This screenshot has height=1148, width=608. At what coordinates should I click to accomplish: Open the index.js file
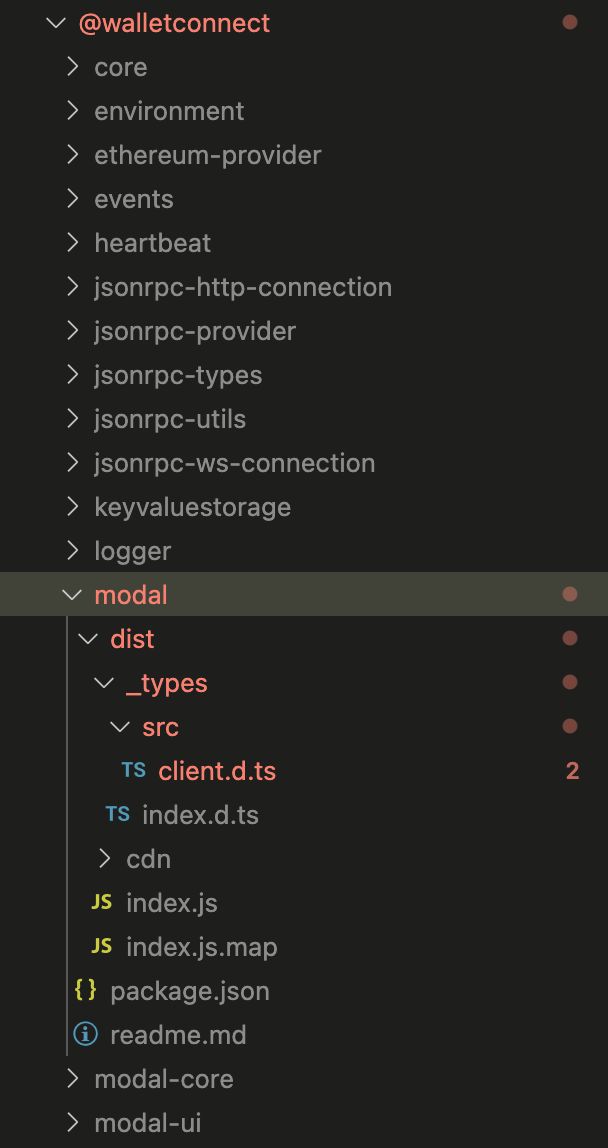pyautogui.click(x=171, y=903)
